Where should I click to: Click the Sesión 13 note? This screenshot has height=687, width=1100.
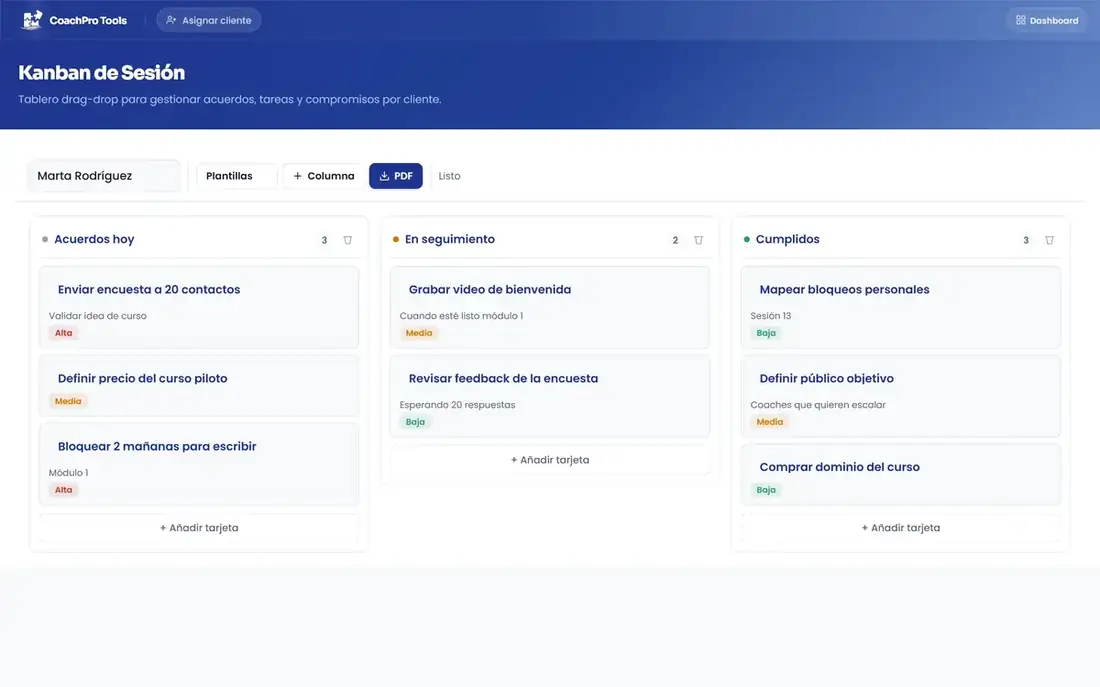(770, 316)
